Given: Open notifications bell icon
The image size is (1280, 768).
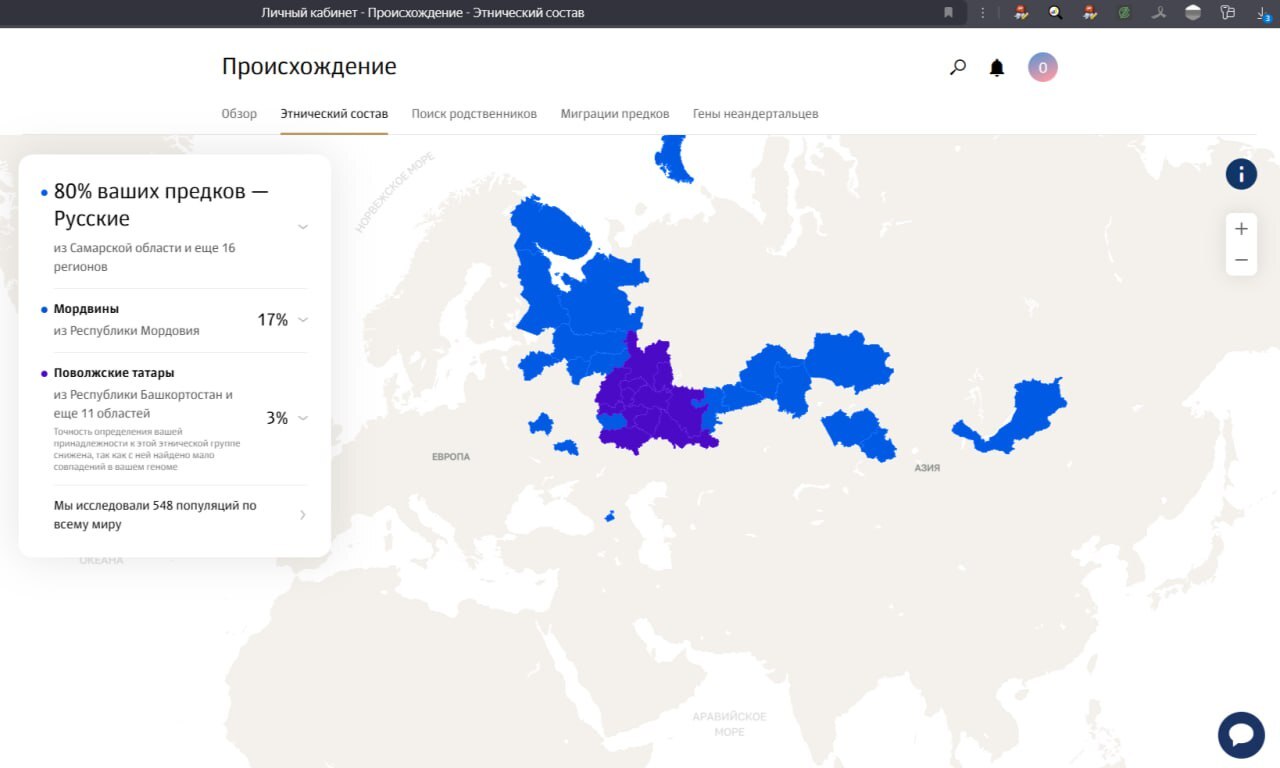Looking at the screenshot, I should (997, 68).
